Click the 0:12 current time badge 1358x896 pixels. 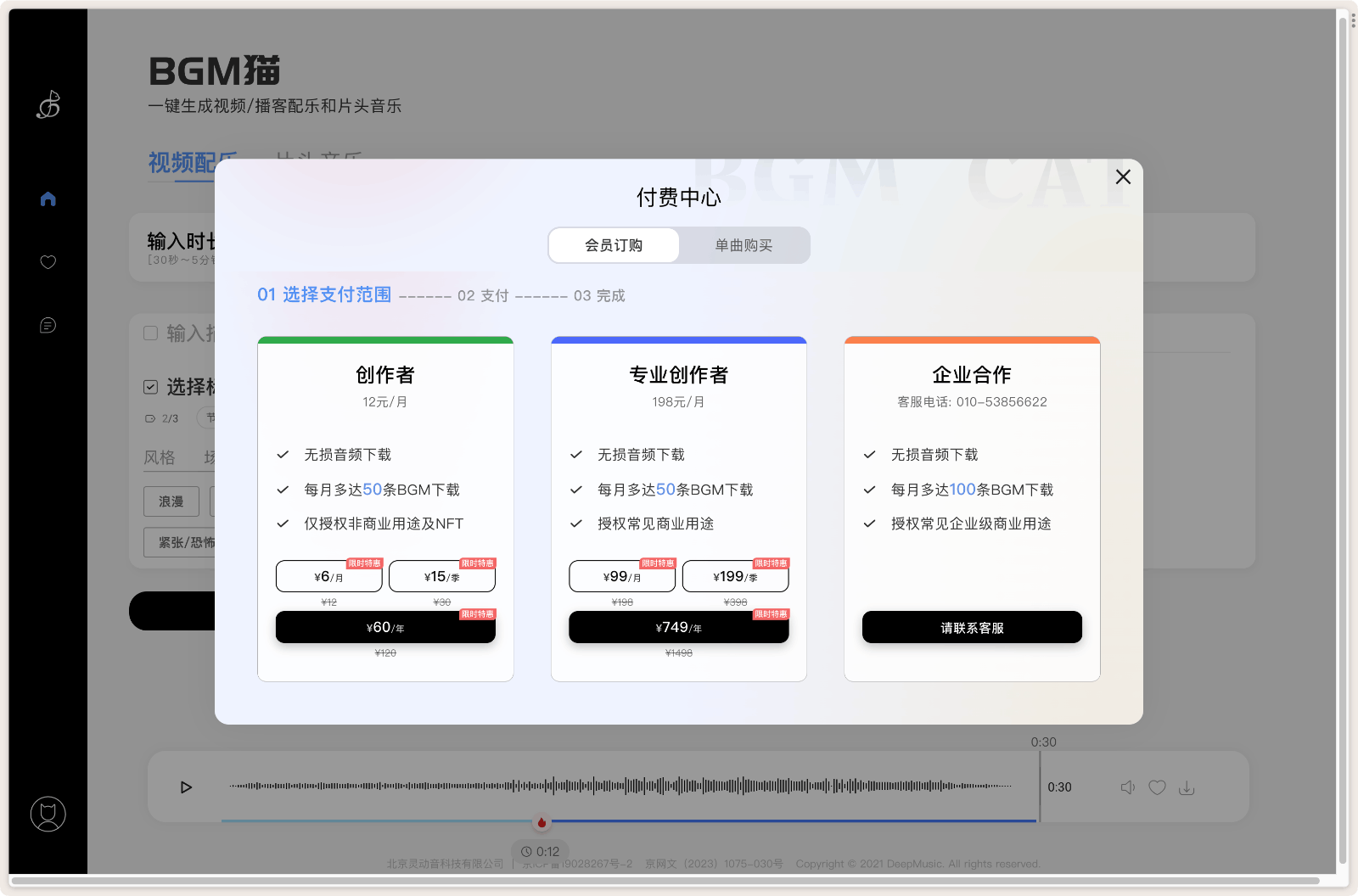tap(541, 851)
